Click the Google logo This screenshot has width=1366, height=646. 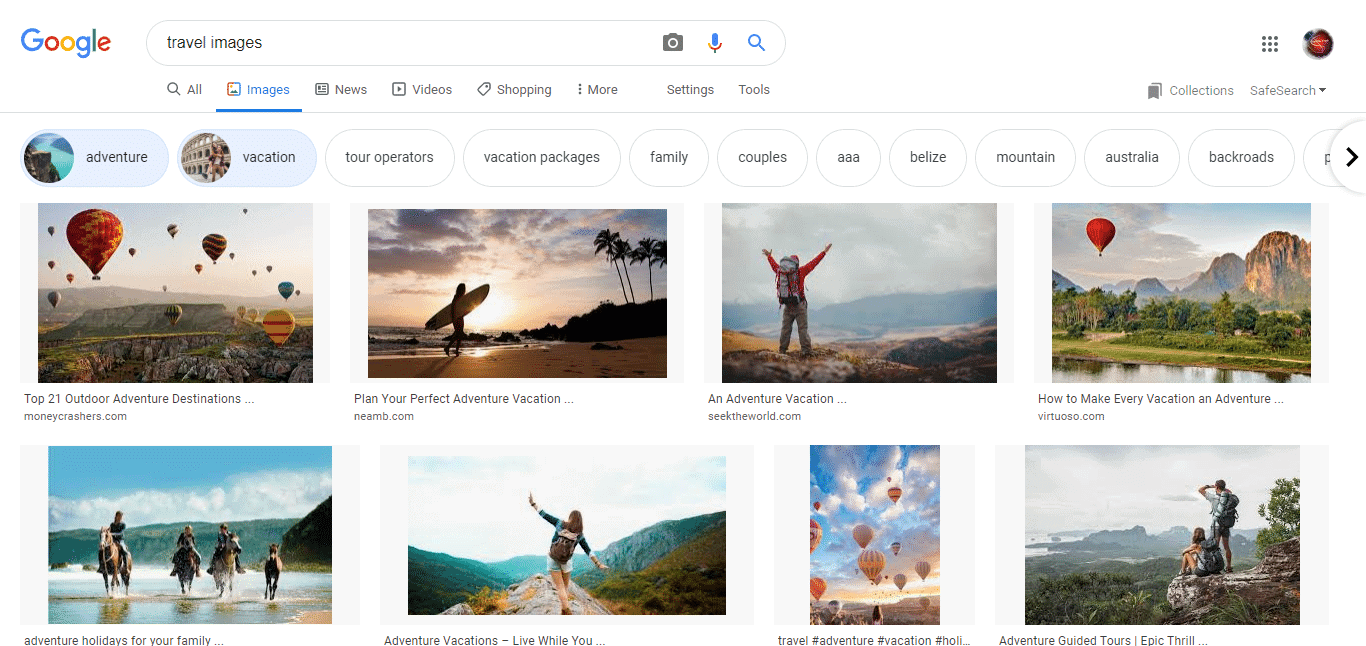[66, 42]
